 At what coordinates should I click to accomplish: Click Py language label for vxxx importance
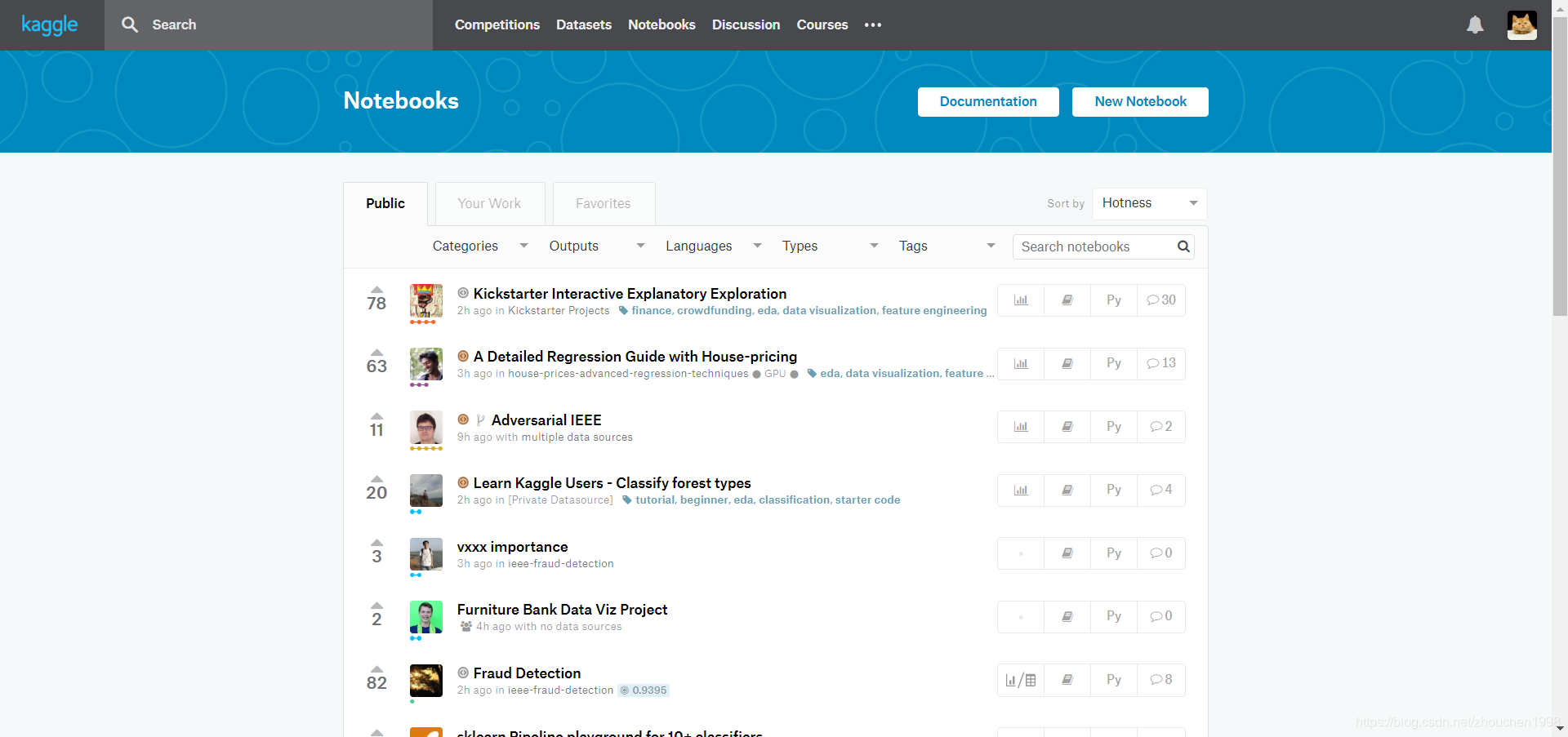pos(1114,553)
